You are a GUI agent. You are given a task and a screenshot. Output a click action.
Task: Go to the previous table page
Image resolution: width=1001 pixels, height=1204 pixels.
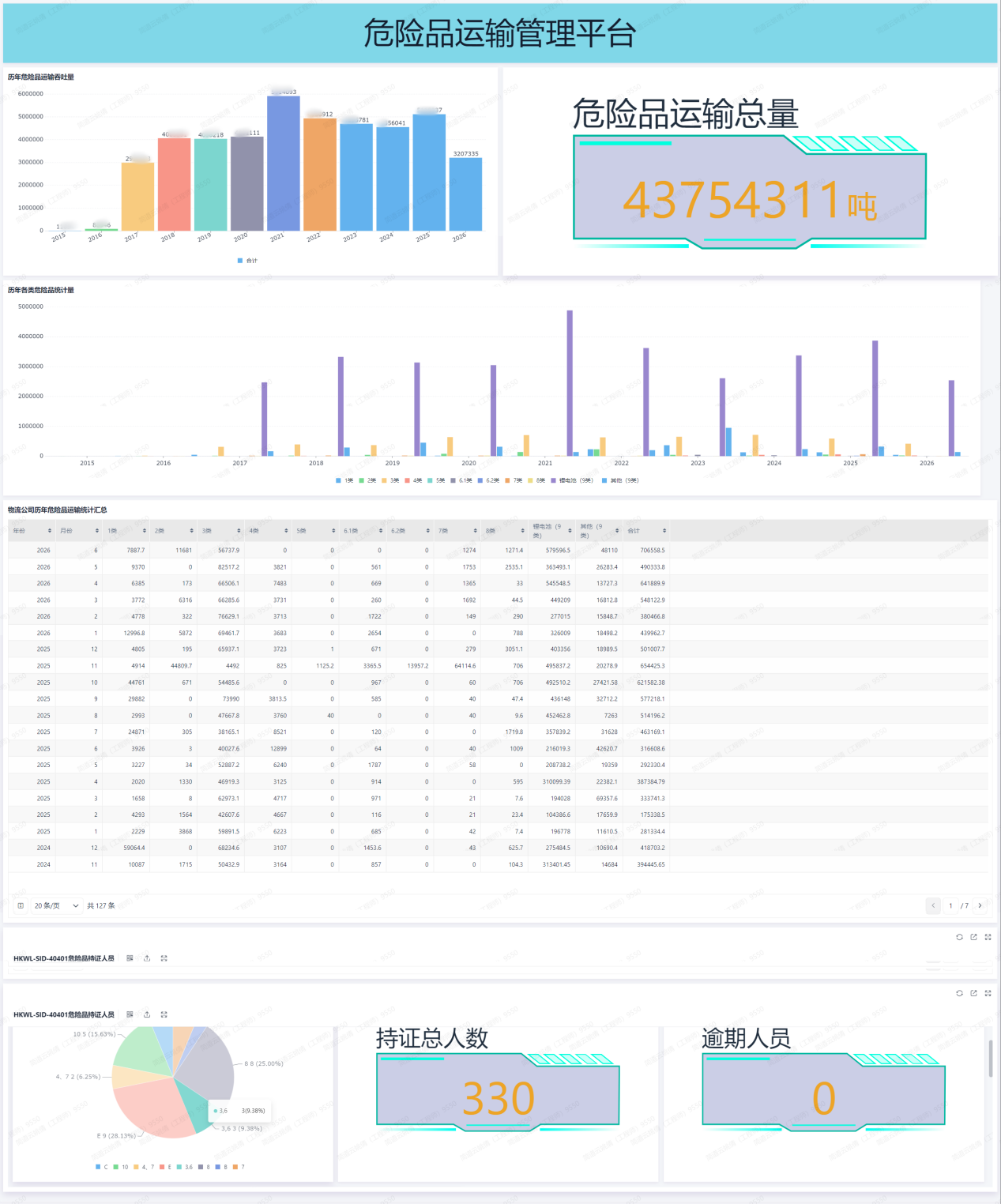click(x=933, y=905)
